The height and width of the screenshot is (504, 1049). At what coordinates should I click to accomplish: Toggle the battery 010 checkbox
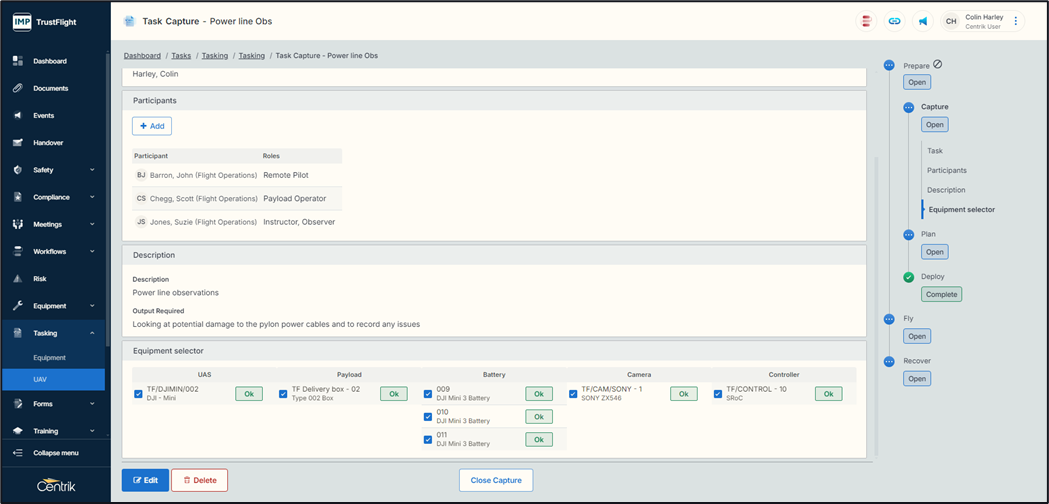(x=428, y=417)
